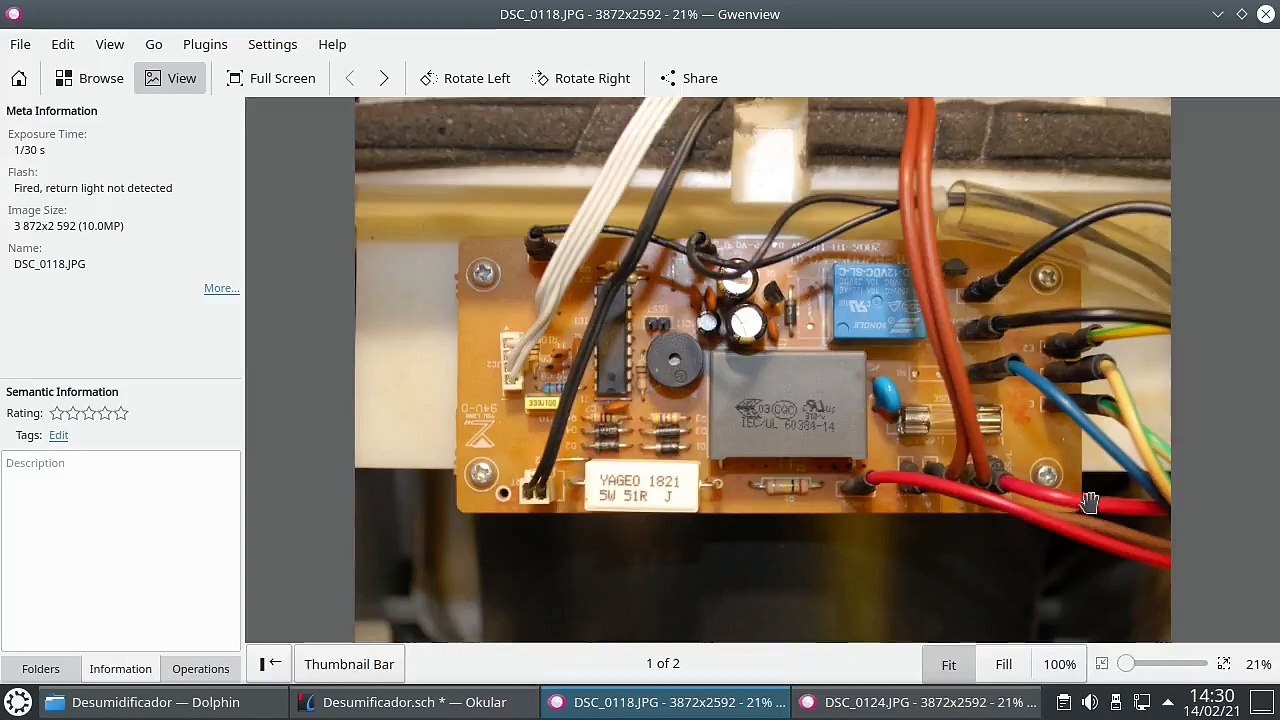Enter Full Screen mode

click(x=271, y=78)
